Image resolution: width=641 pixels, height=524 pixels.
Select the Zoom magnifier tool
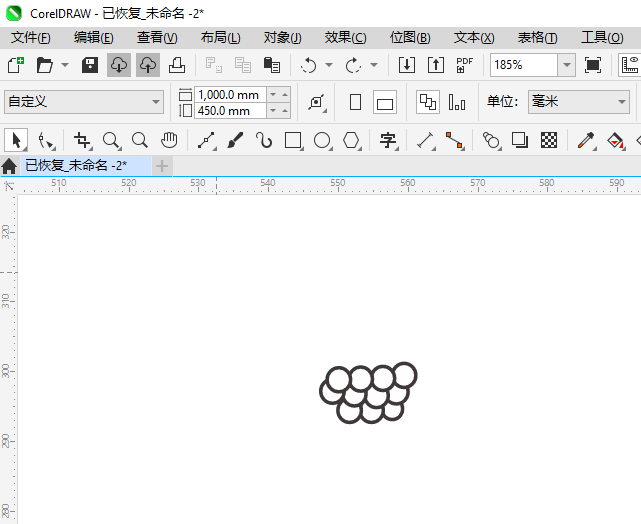coord(111,140)
